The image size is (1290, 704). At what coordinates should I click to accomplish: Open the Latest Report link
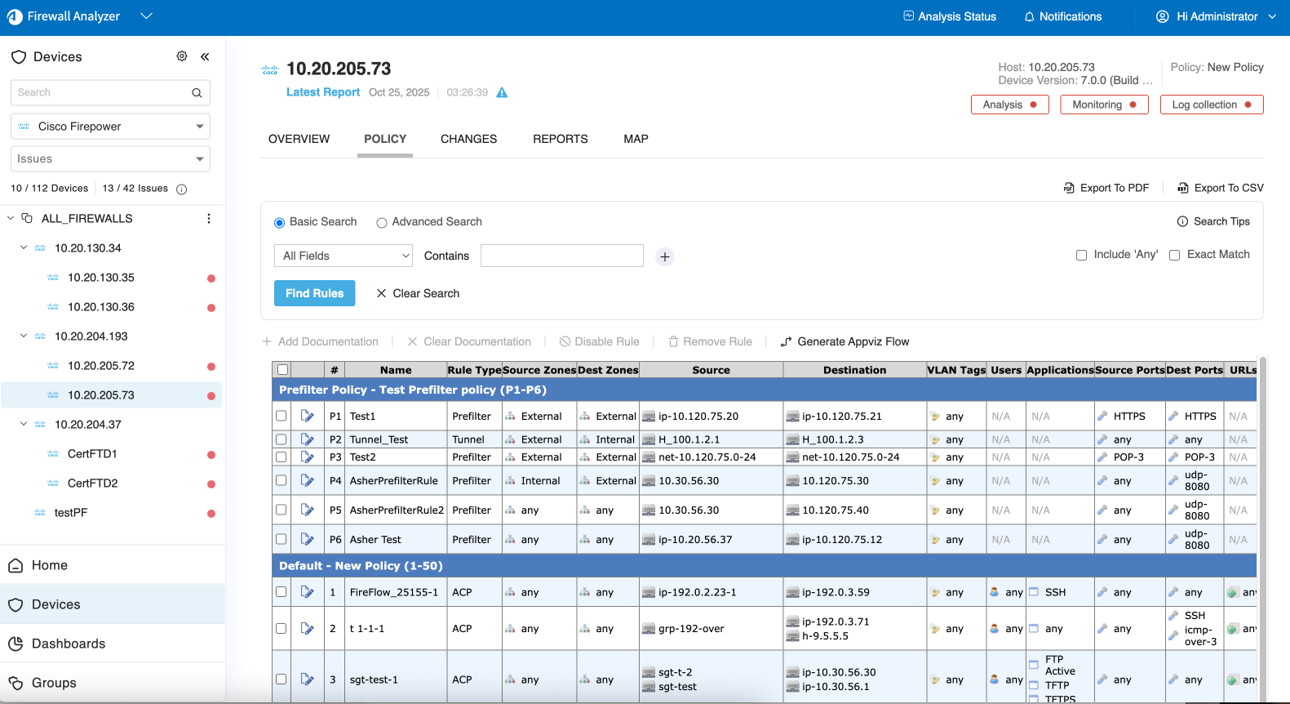323,92
